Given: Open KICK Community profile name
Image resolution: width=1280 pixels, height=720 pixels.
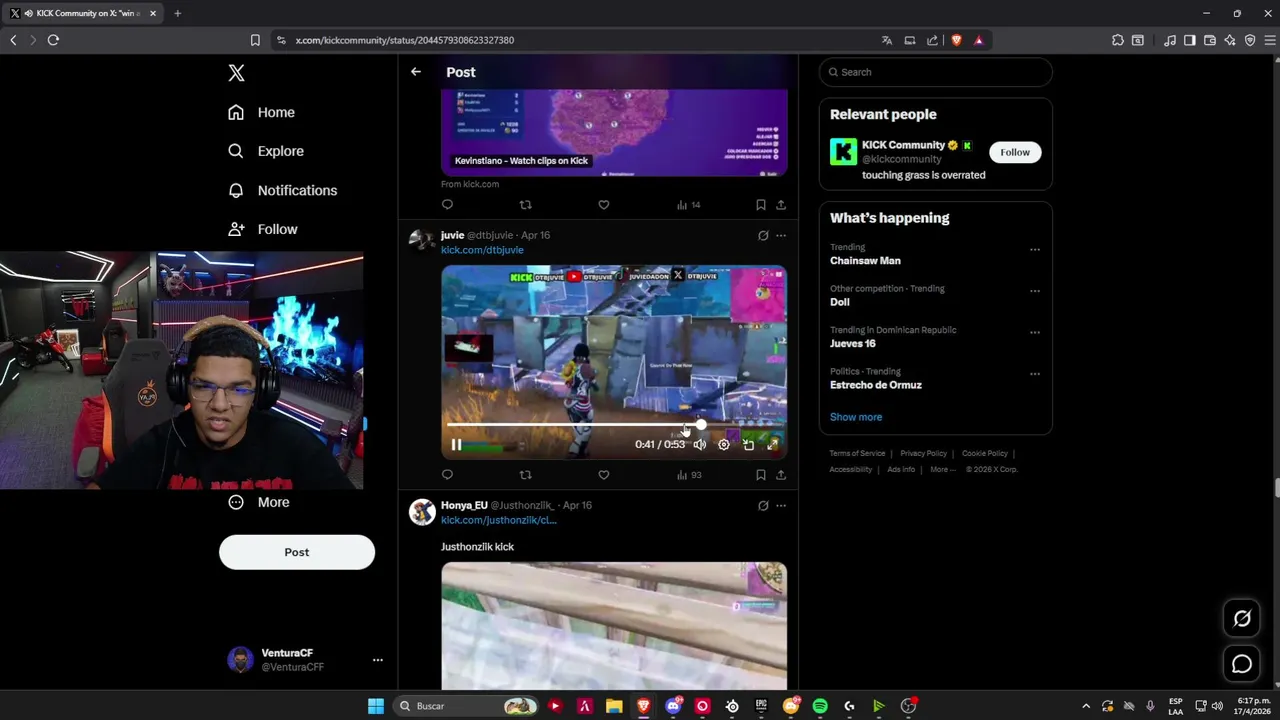Looking at the screenshot, I should [903, 145].
